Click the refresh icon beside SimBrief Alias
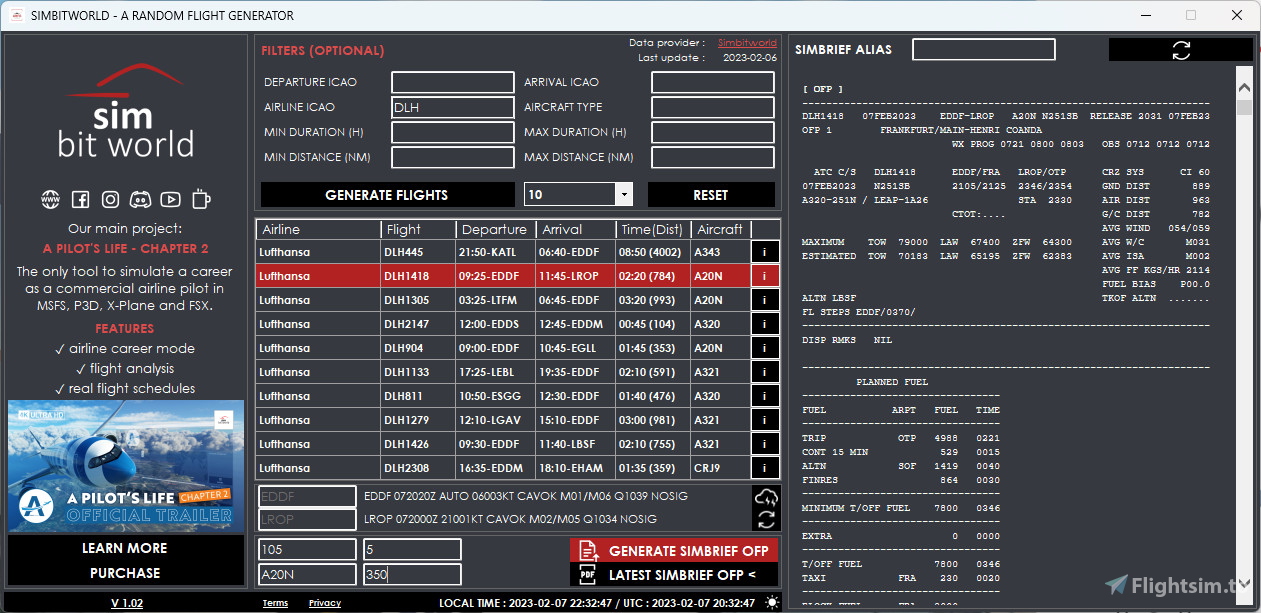The height and width of the screenshot is (613, 1261). [x=1180, y=48]
